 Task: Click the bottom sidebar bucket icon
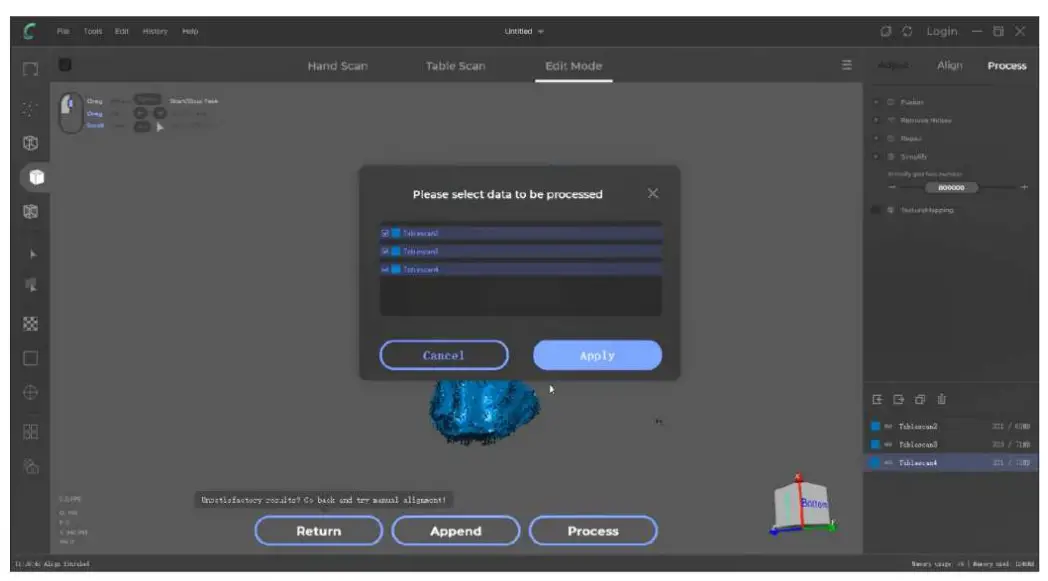pos(31,467)
